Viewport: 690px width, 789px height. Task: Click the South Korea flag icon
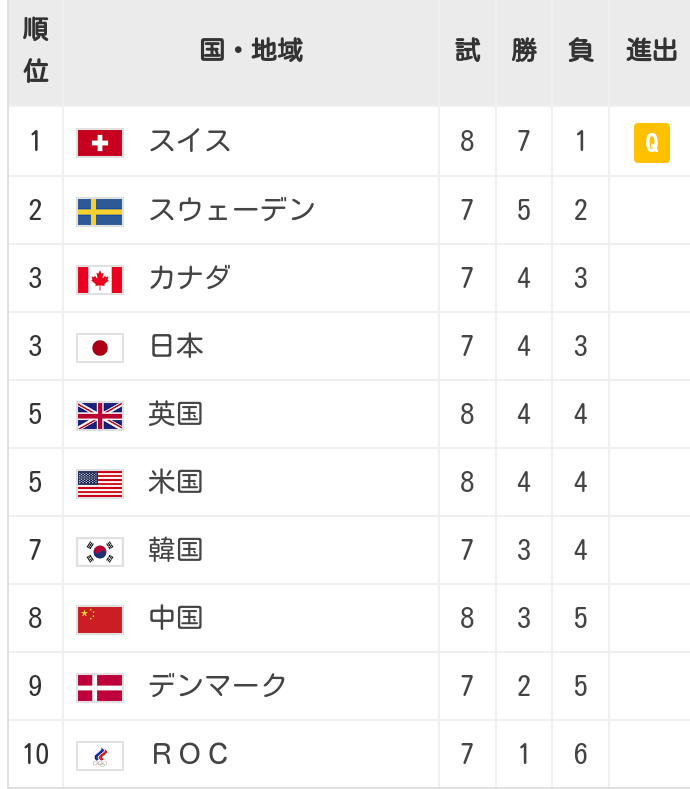[x=100, y=551]
